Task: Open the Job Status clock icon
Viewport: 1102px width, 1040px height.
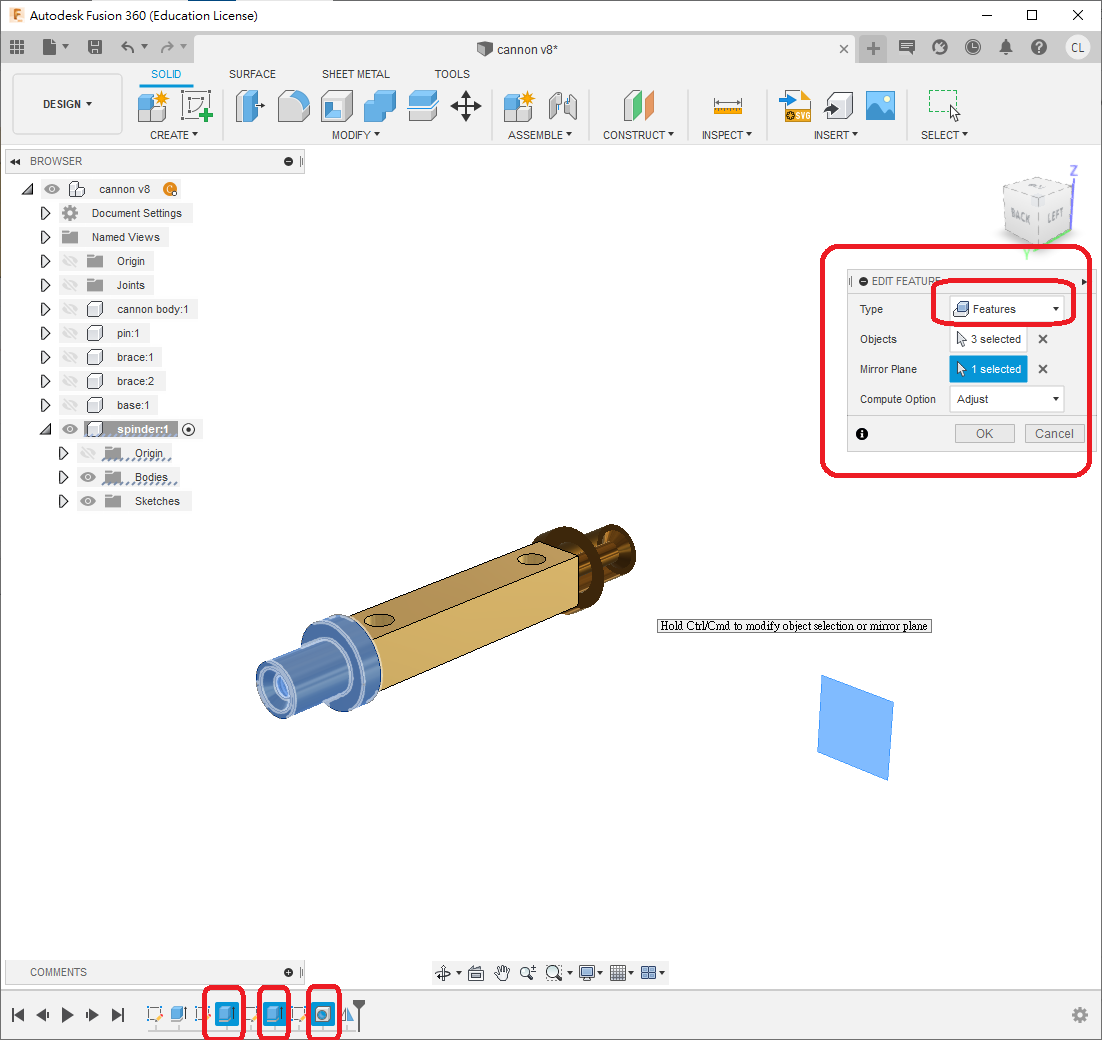Action: [972, 47]
